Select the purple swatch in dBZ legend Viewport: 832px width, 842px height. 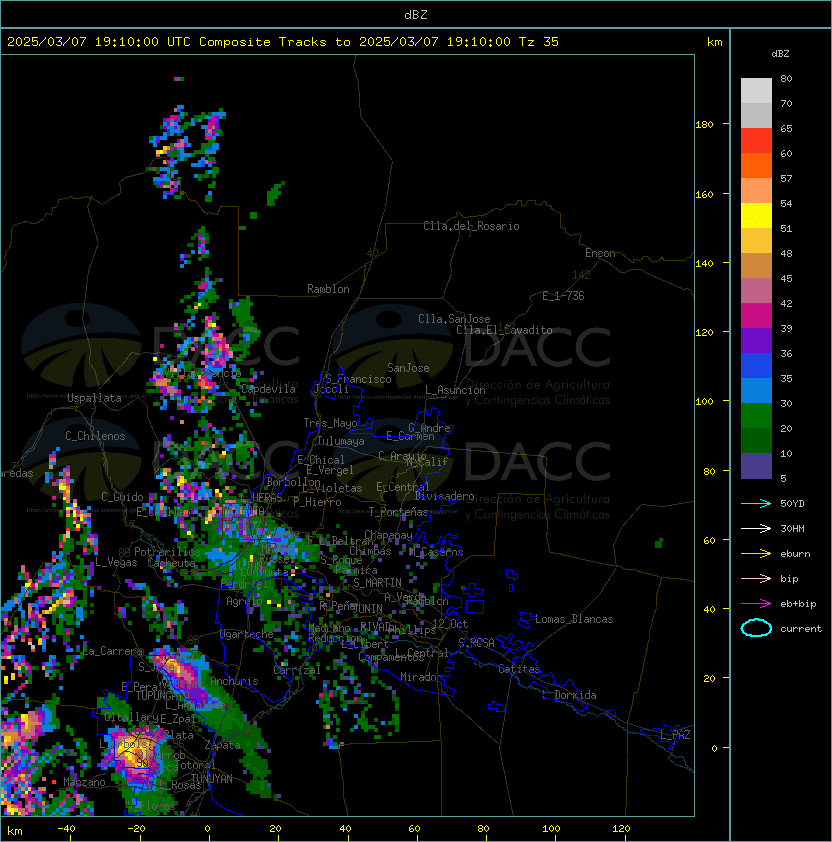point(756,341)
